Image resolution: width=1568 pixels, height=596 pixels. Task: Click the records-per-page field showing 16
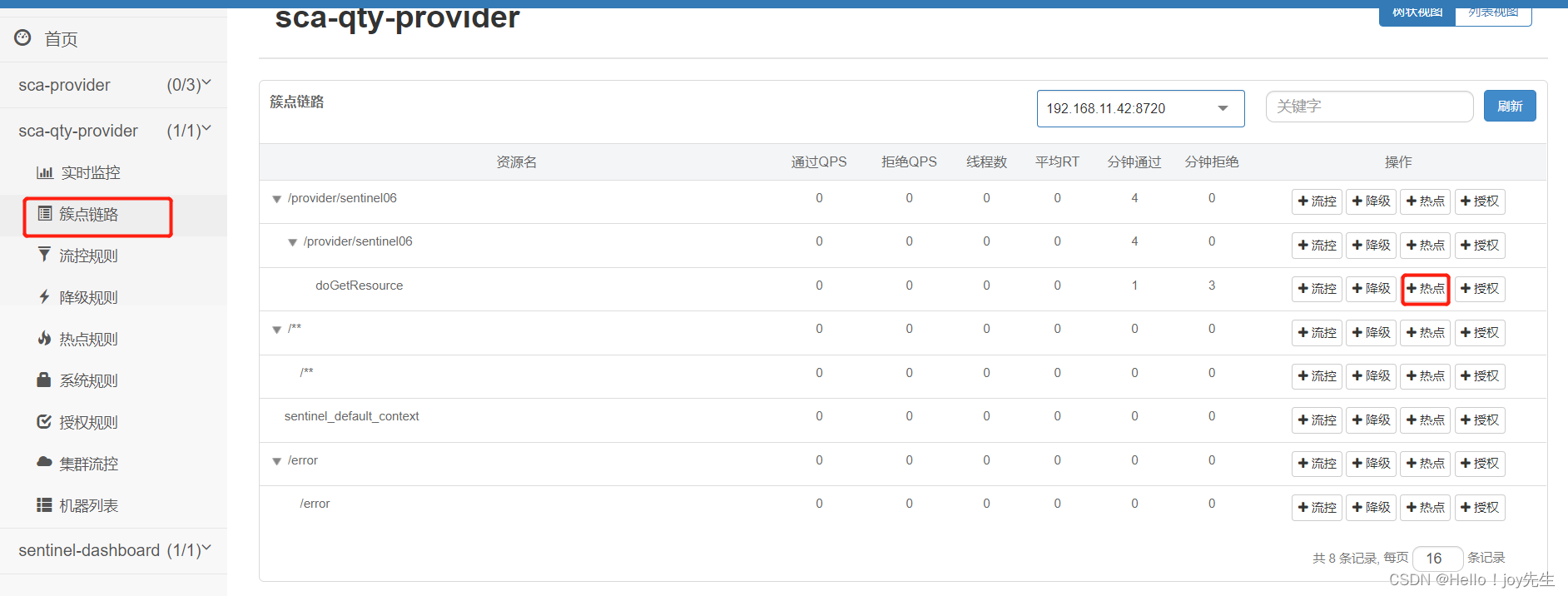tap(1438, 559)
